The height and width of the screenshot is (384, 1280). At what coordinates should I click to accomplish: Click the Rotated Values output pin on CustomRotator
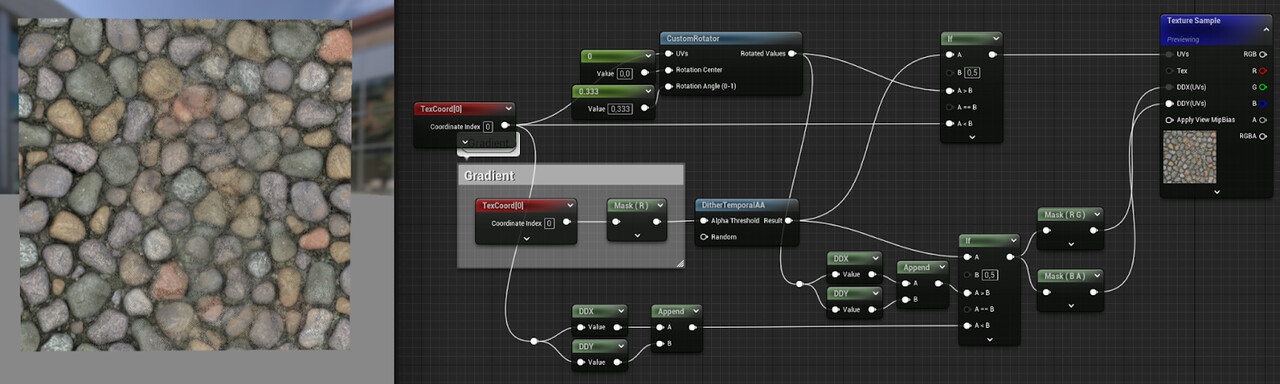[792, 53]
